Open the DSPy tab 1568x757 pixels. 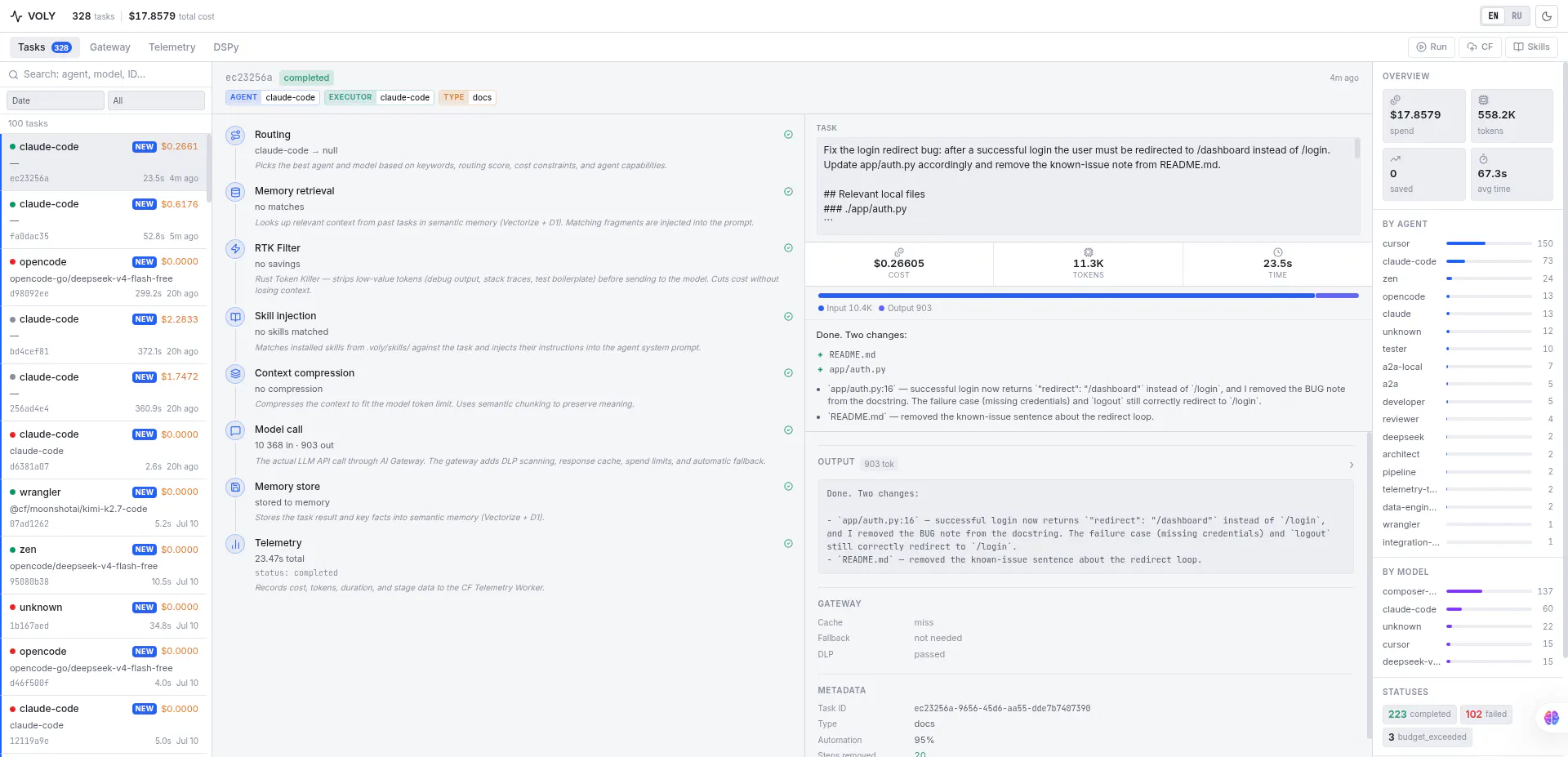pos(226,47)
